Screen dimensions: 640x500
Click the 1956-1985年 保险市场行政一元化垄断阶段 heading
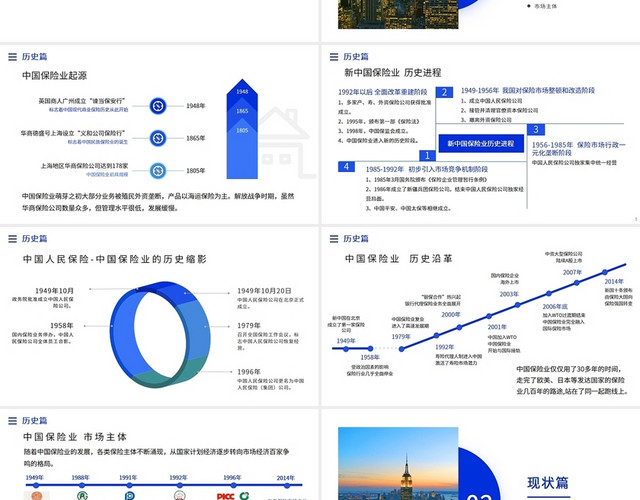click(578, 149)
